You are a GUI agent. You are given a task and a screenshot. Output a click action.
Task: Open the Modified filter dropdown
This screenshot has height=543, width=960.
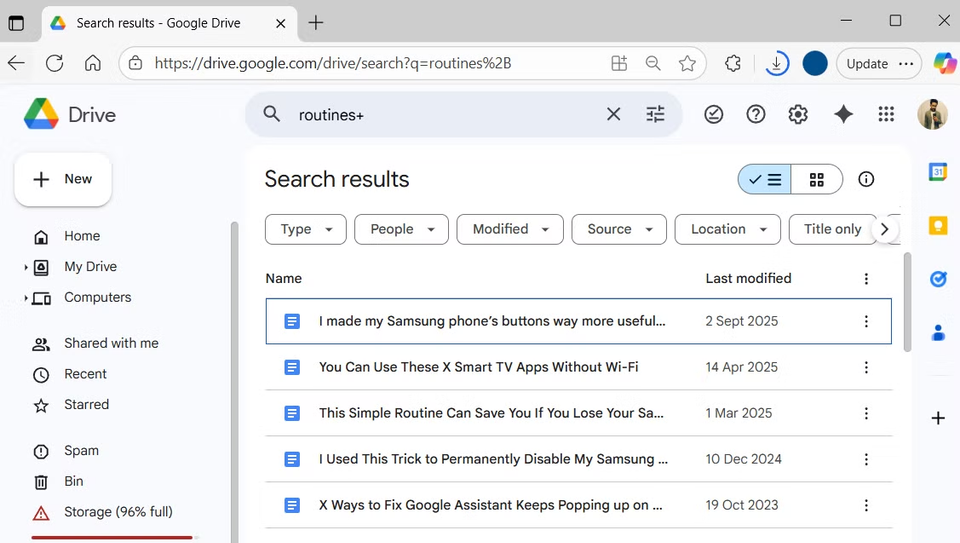[510, 229]
